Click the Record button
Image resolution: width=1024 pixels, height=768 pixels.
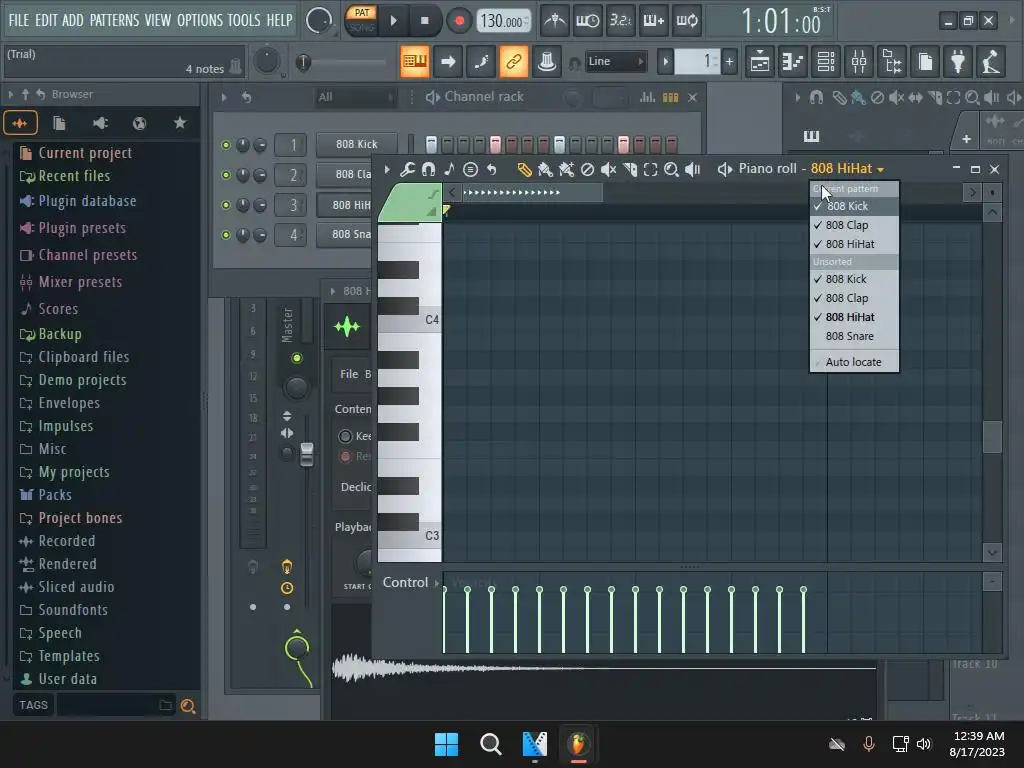459,21
